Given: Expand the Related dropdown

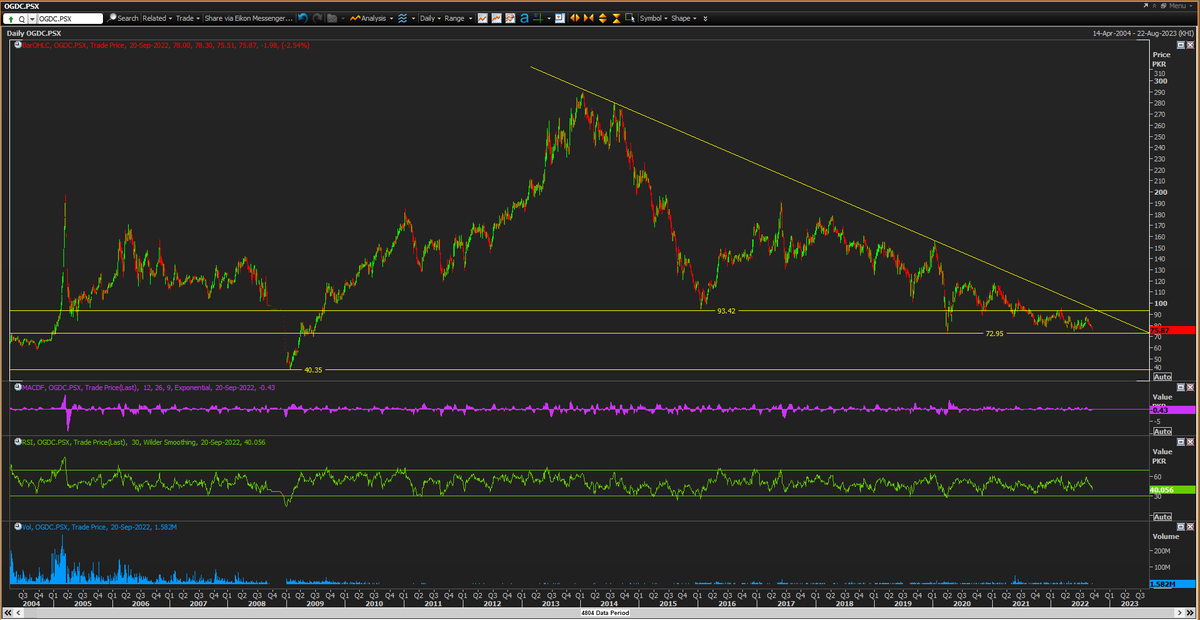Looking at the screenshot, I should (156, 18).
